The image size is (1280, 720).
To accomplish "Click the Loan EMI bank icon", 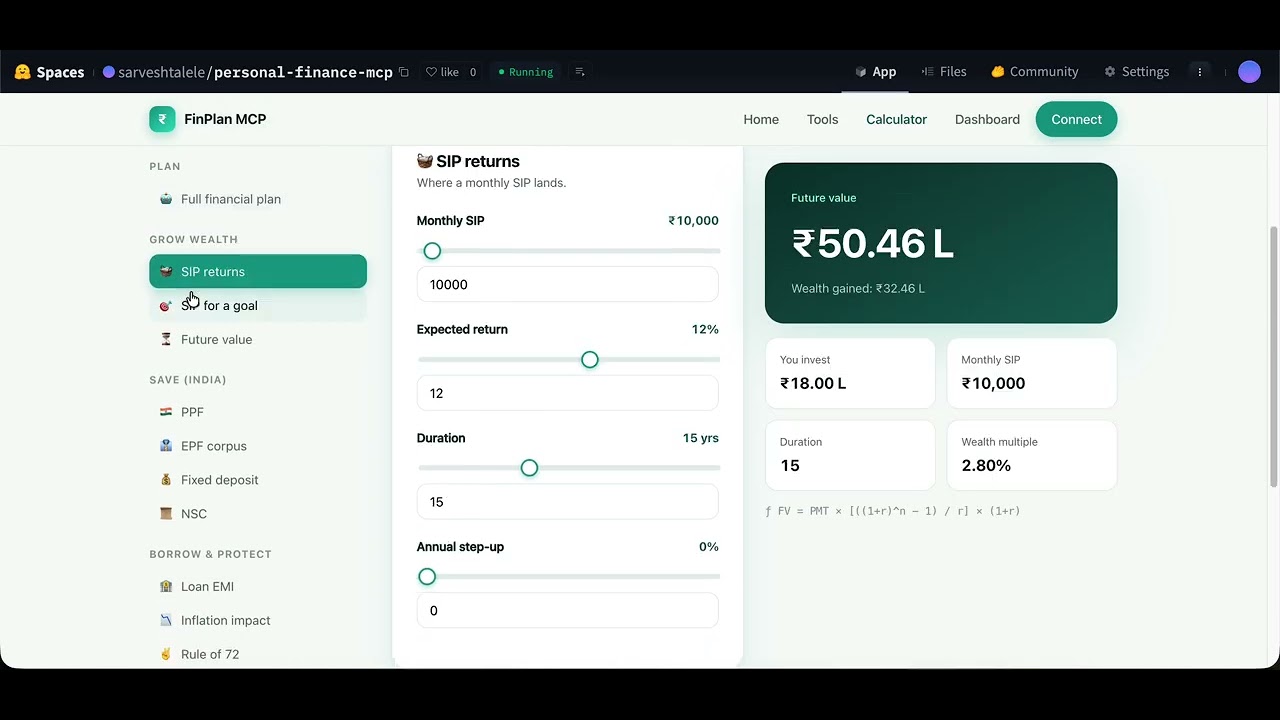I will (x=166, y=587).
